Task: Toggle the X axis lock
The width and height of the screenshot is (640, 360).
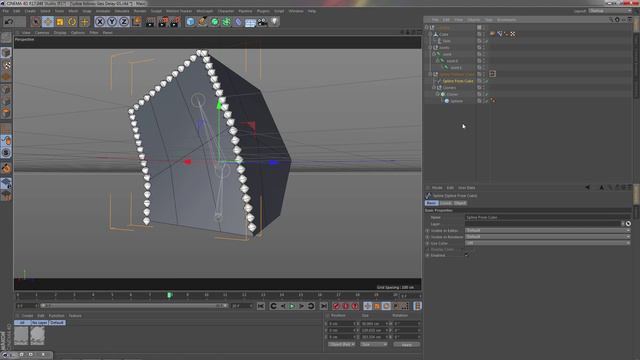Action: [100, 22]
